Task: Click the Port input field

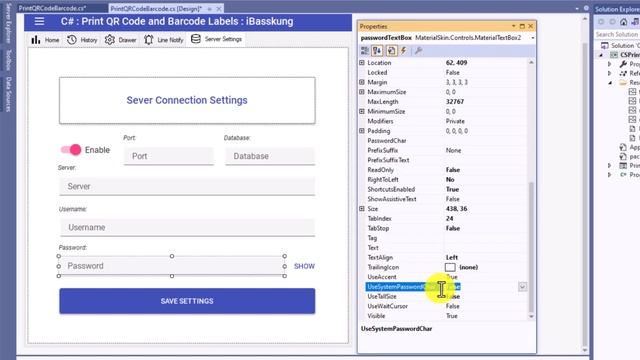Action: [x=169, y=156]
